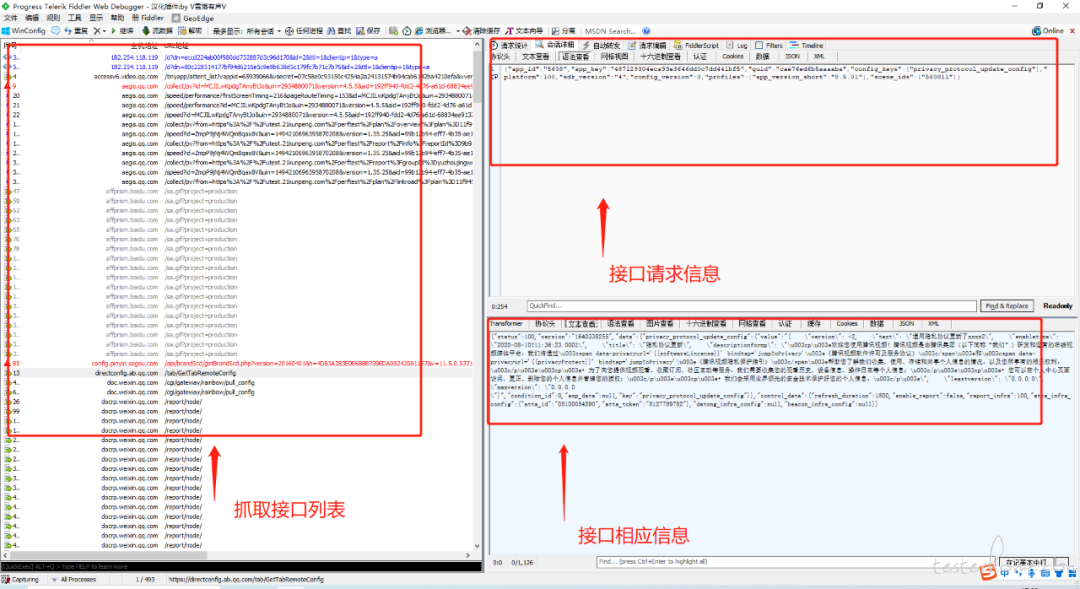Open the Fiddler menu item
This screenshot has height=589, width=1080.
point(147,18)
